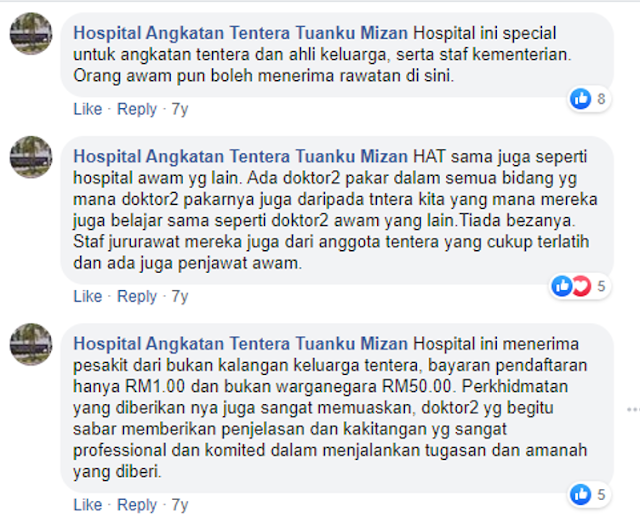
Task: Open profile picture of second comment
Action: [31, 157]
